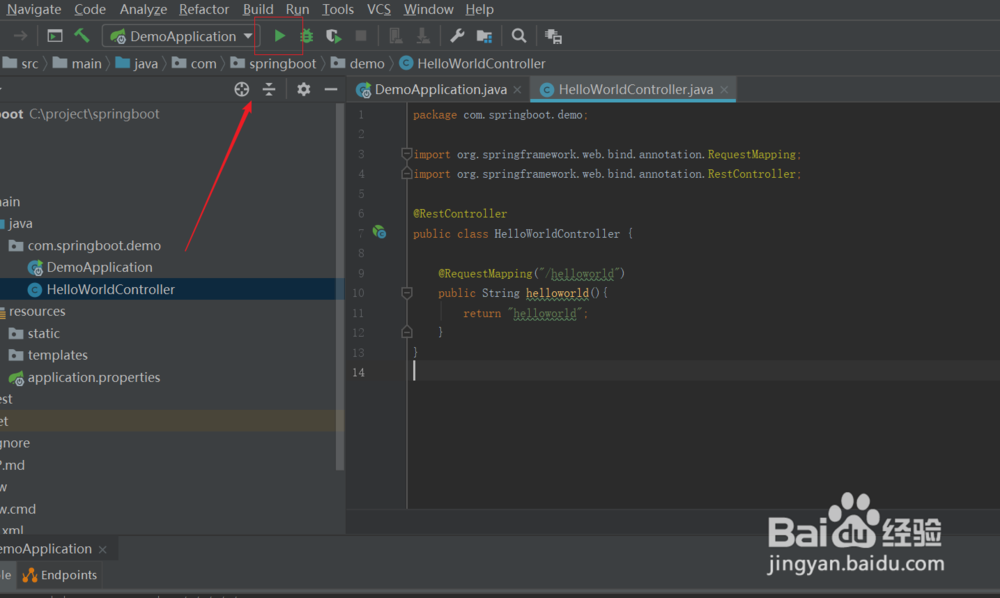1000x598 pixels.
Task: Click springboot in the breadcrumb
Action: click(273, 64)
